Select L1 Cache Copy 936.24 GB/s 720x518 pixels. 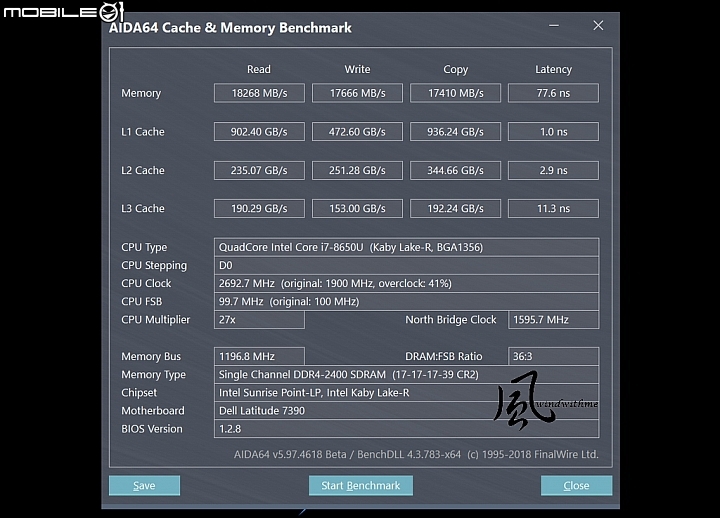(456, 132)
